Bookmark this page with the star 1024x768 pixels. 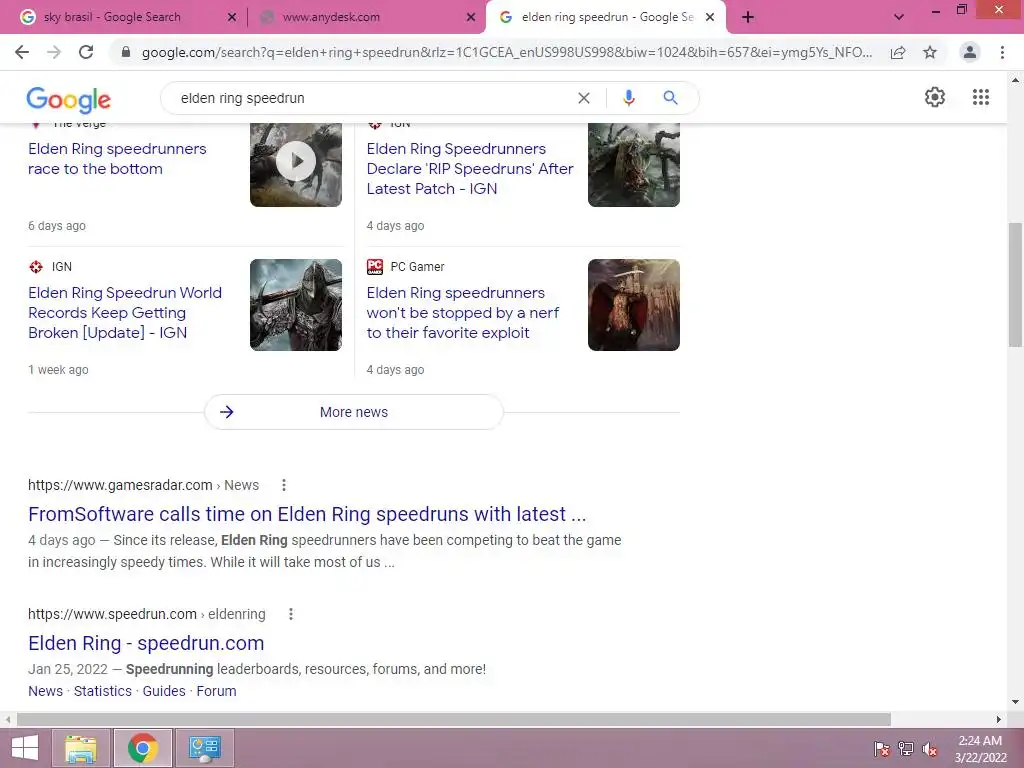click(930, 52)
